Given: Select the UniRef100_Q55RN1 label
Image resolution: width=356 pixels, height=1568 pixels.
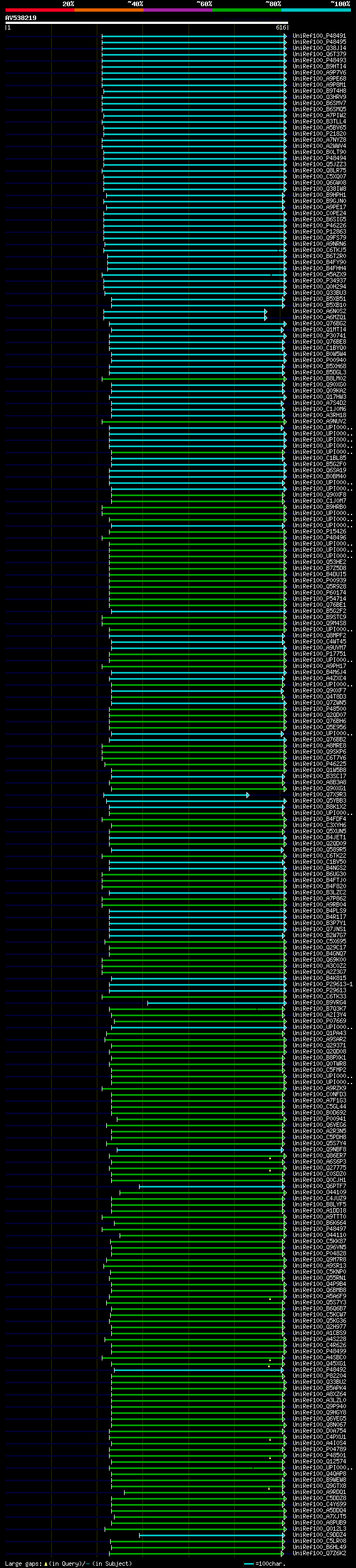Looking at the screenshot, I should [319, 1278].
